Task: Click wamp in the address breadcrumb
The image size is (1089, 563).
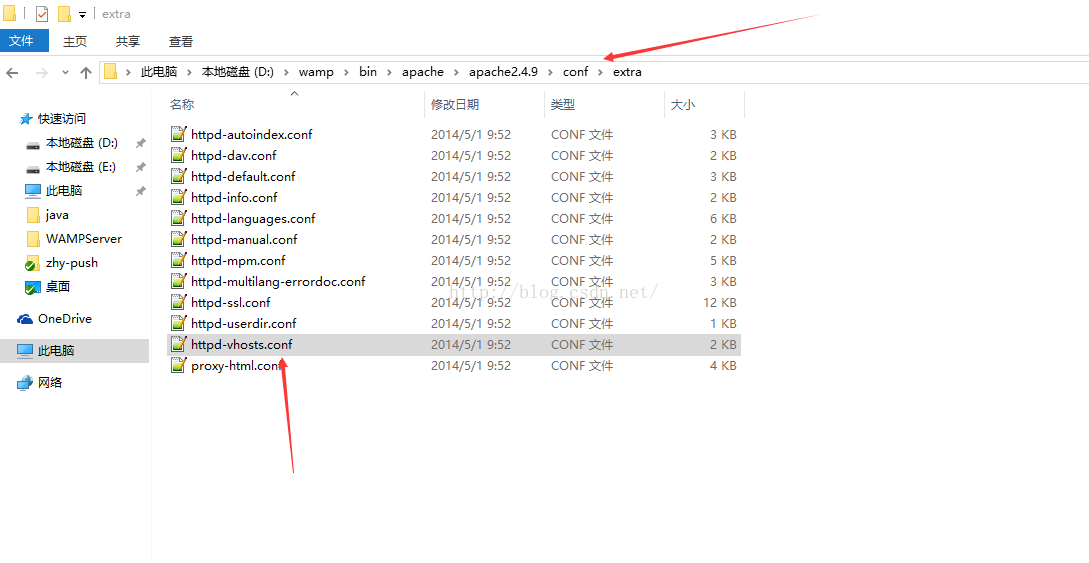Action: click(316, 72)
